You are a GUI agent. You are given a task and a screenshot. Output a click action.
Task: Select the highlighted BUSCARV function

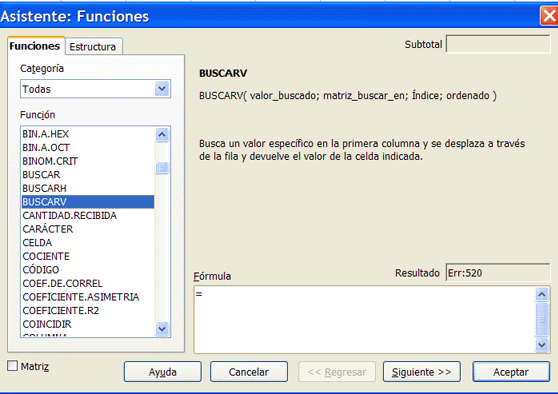[x=88, y=202]
